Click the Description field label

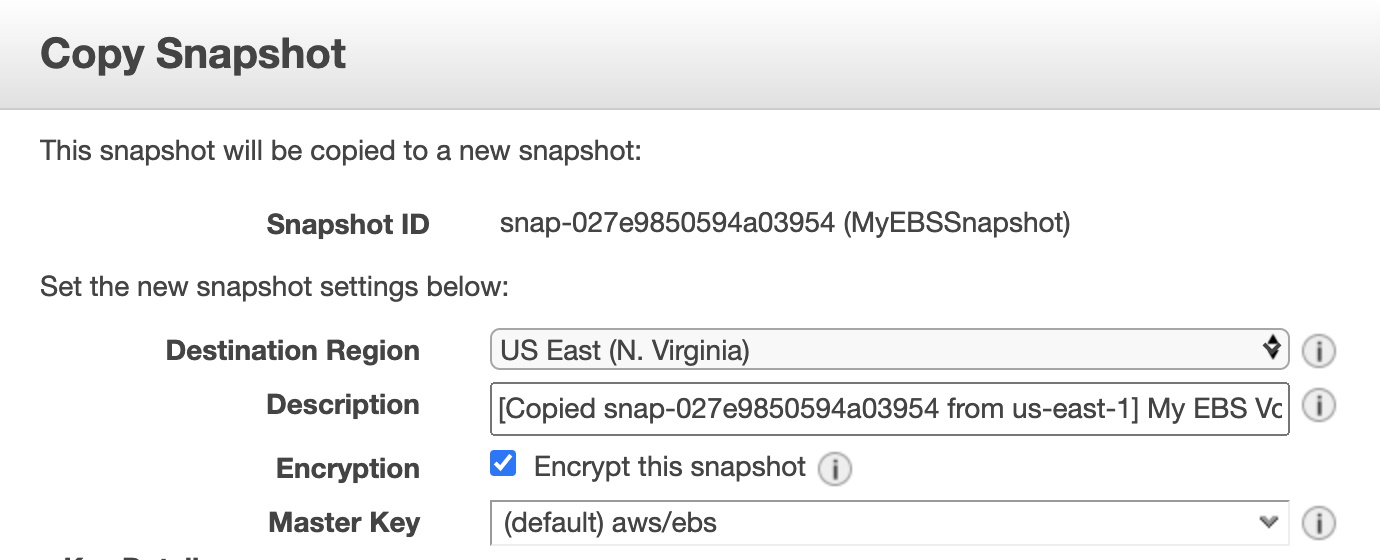click(x=343, y=405)
